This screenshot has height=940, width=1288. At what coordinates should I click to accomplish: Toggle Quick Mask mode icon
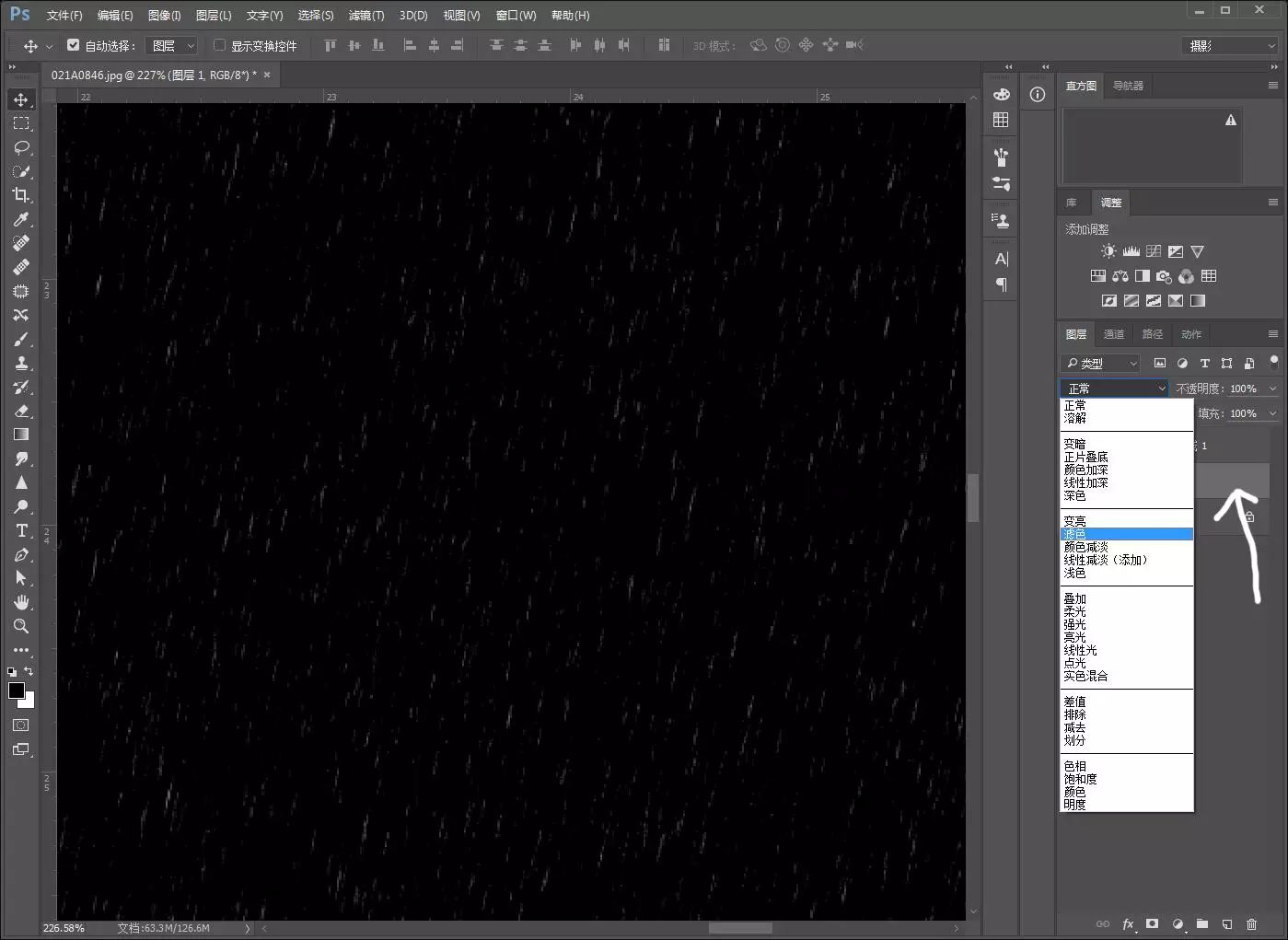click(21, 725)
